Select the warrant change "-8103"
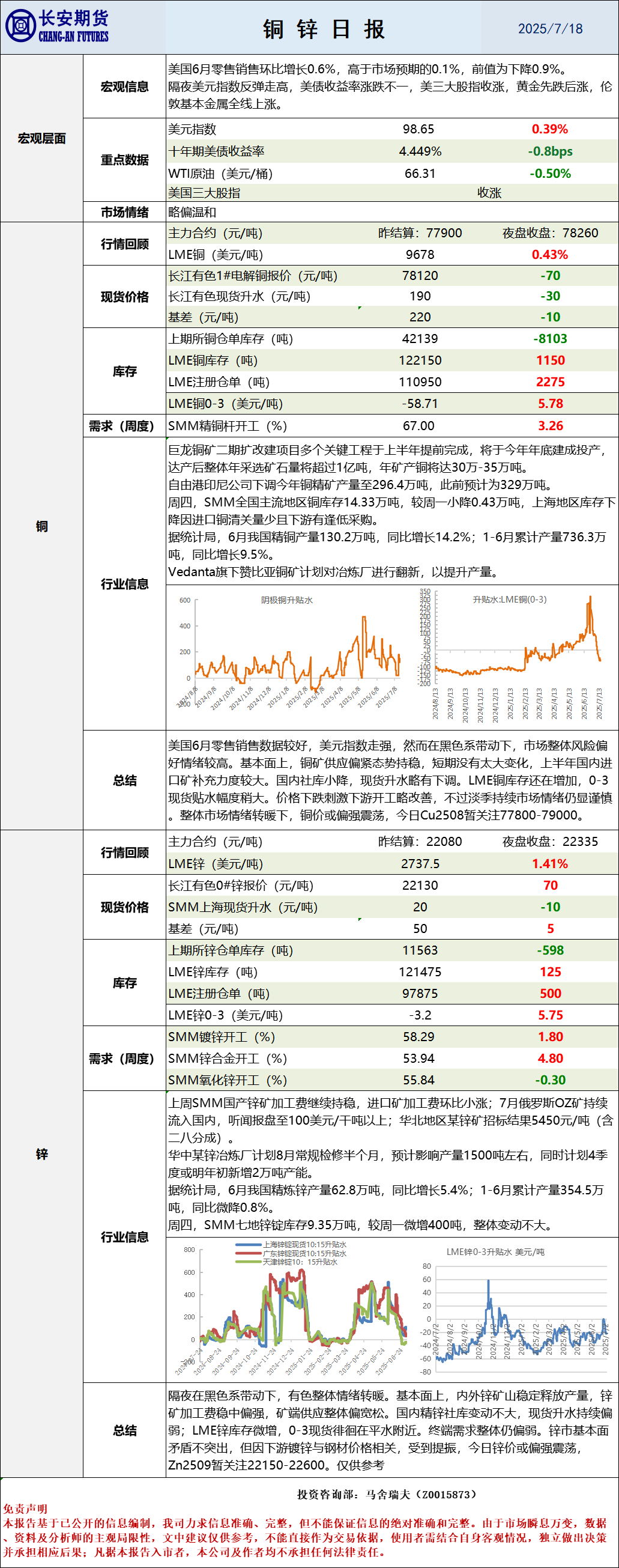This screenshot has height=1568, width=619. (550, 338)
